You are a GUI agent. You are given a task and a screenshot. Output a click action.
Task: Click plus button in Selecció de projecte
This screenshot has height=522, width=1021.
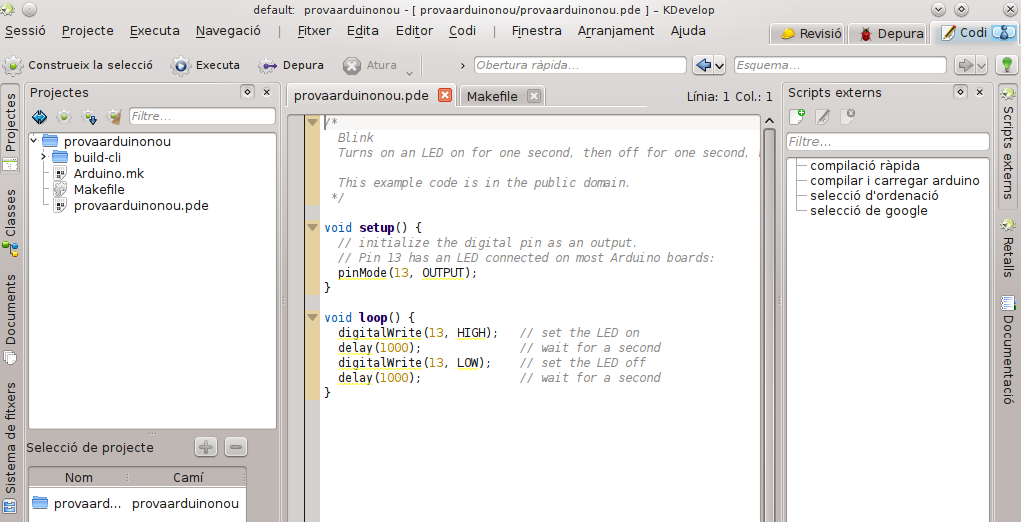tap(206, 447)
